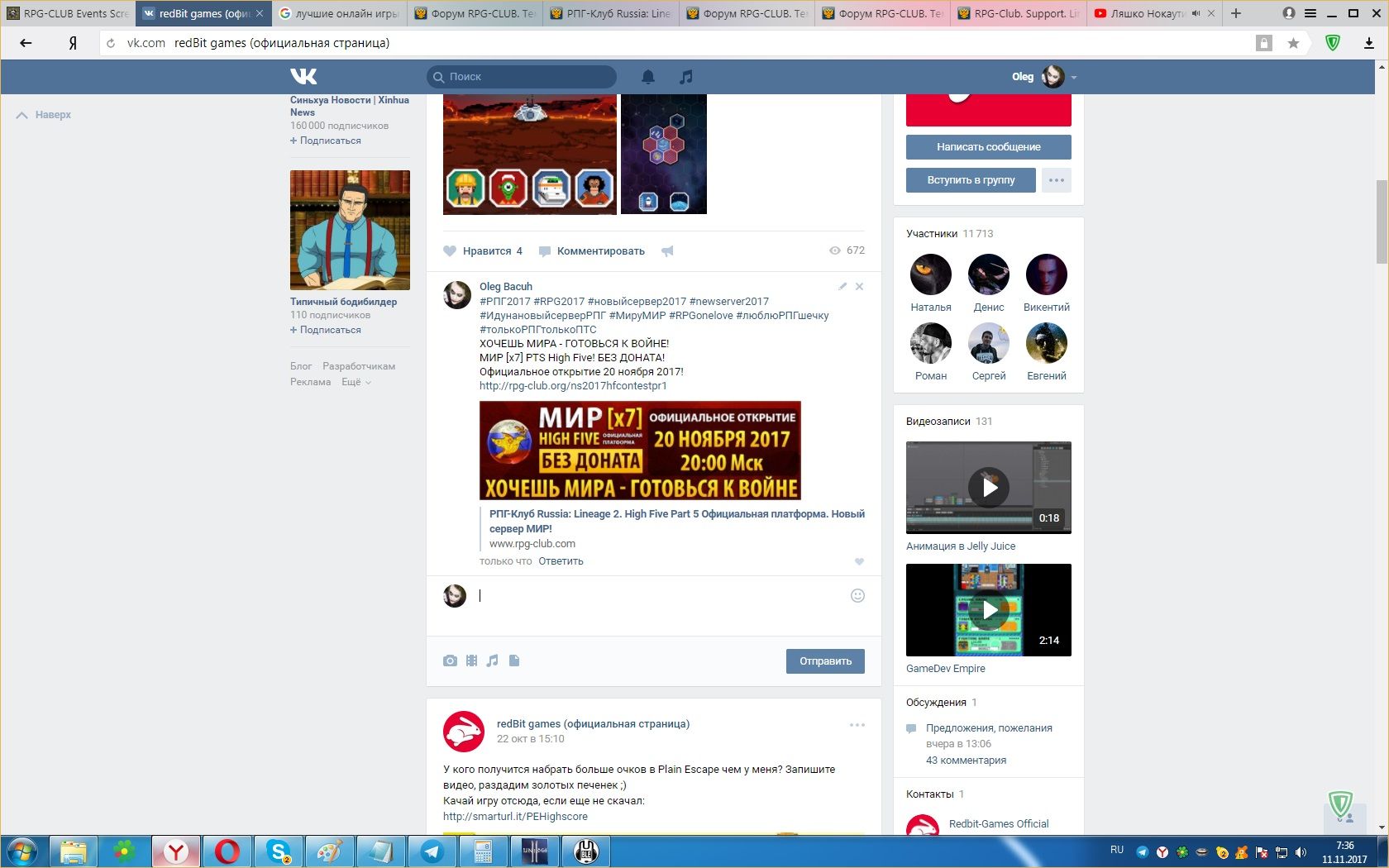This screenshot has width=1389, height=868.
Task: Click the page vertical scrollbar thumb
Action: pyautogui.click(x=1382, y=222)
